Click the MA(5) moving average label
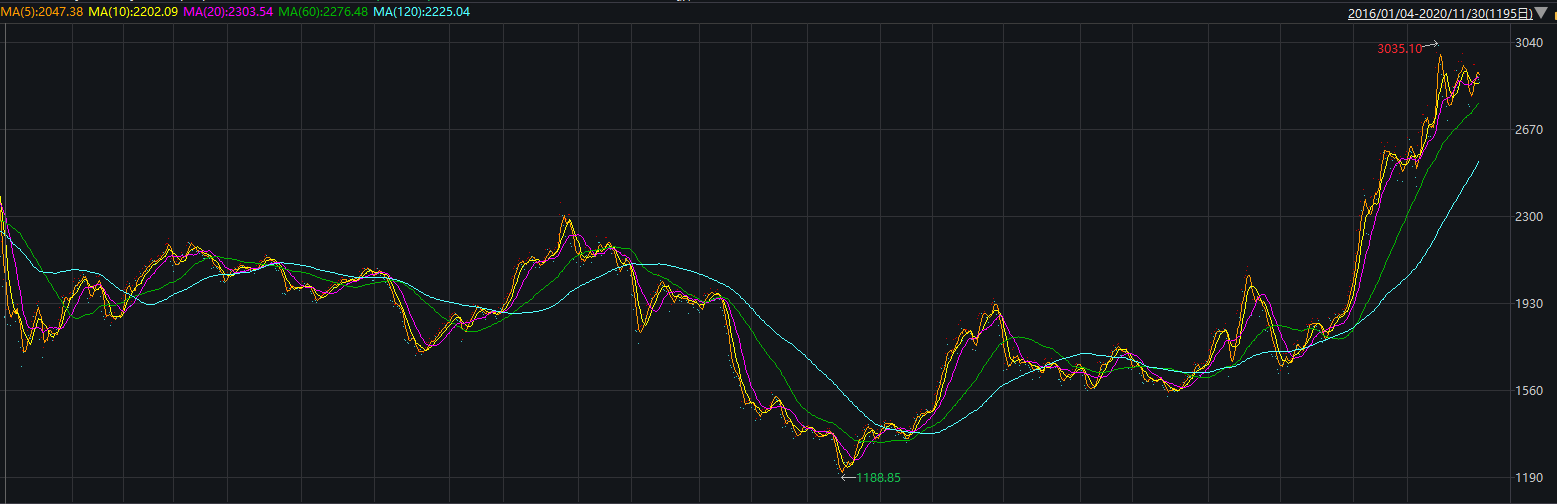The height and width of the screenshot is (504, 1557). [42, 12]
